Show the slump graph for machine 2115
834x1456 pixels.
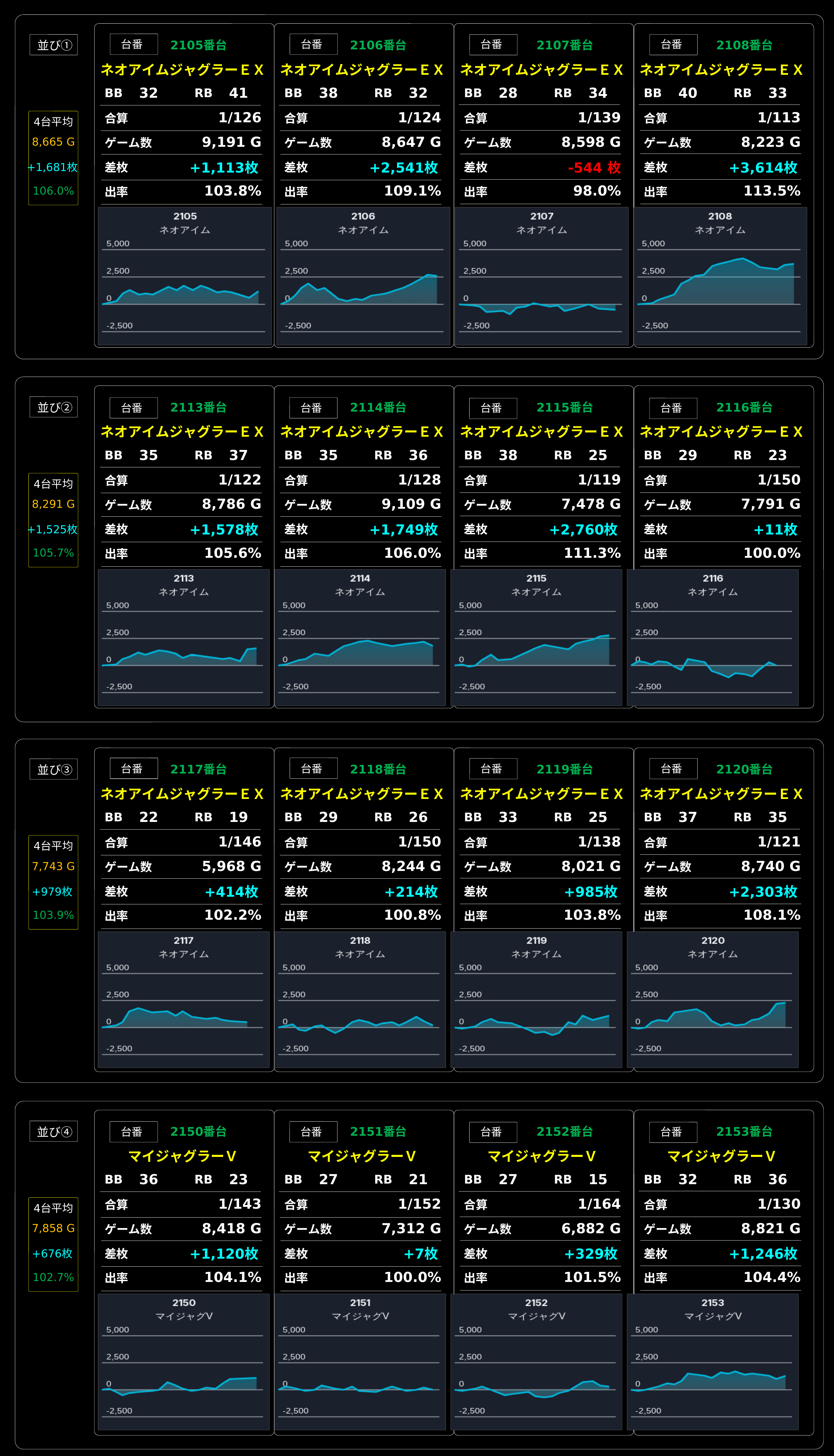pos(536,638)
